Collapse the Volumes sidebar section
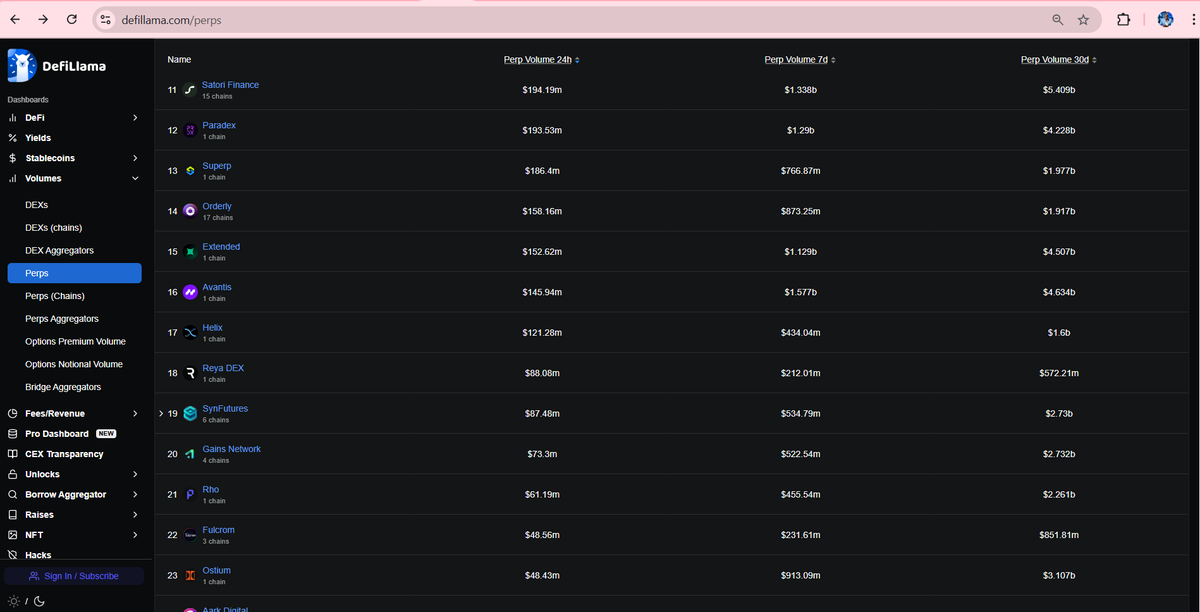Viewport: 1200px width, 612px height. tap(135, 178)
